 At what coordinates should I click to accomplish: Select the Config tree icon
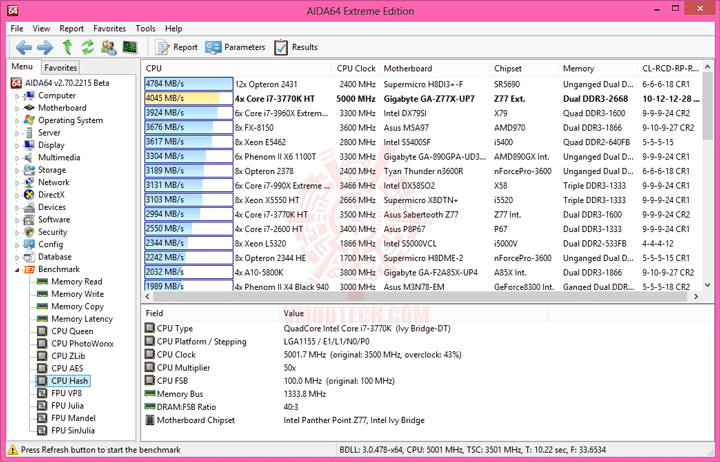click(x=29, y=244)
